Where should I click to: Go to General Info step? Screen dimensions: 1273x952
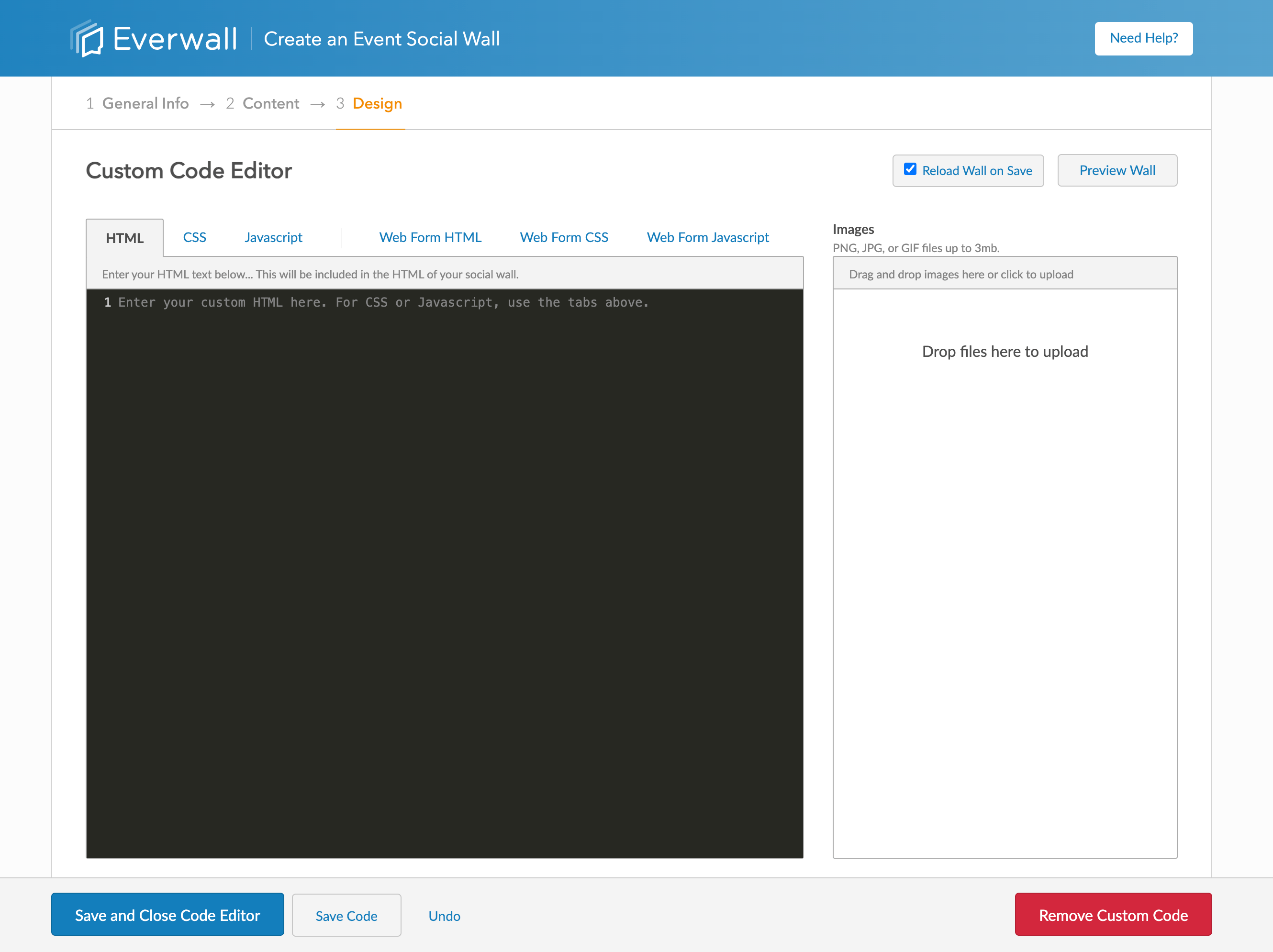click(x=145, y=103)
